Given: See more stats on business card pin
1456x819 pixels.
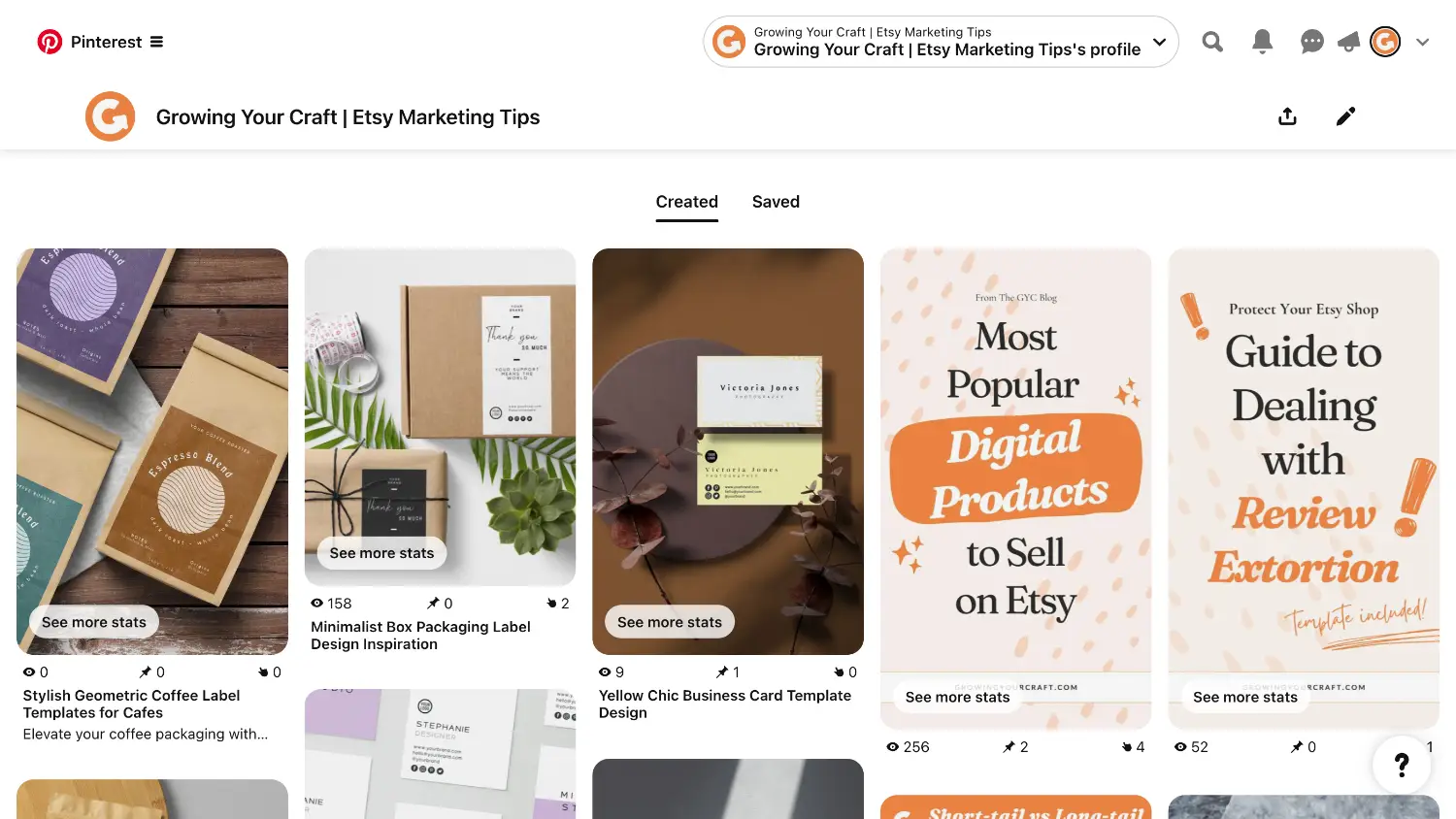Looking at the screenshot, I should pyautogui.click(x=670, y=622).
